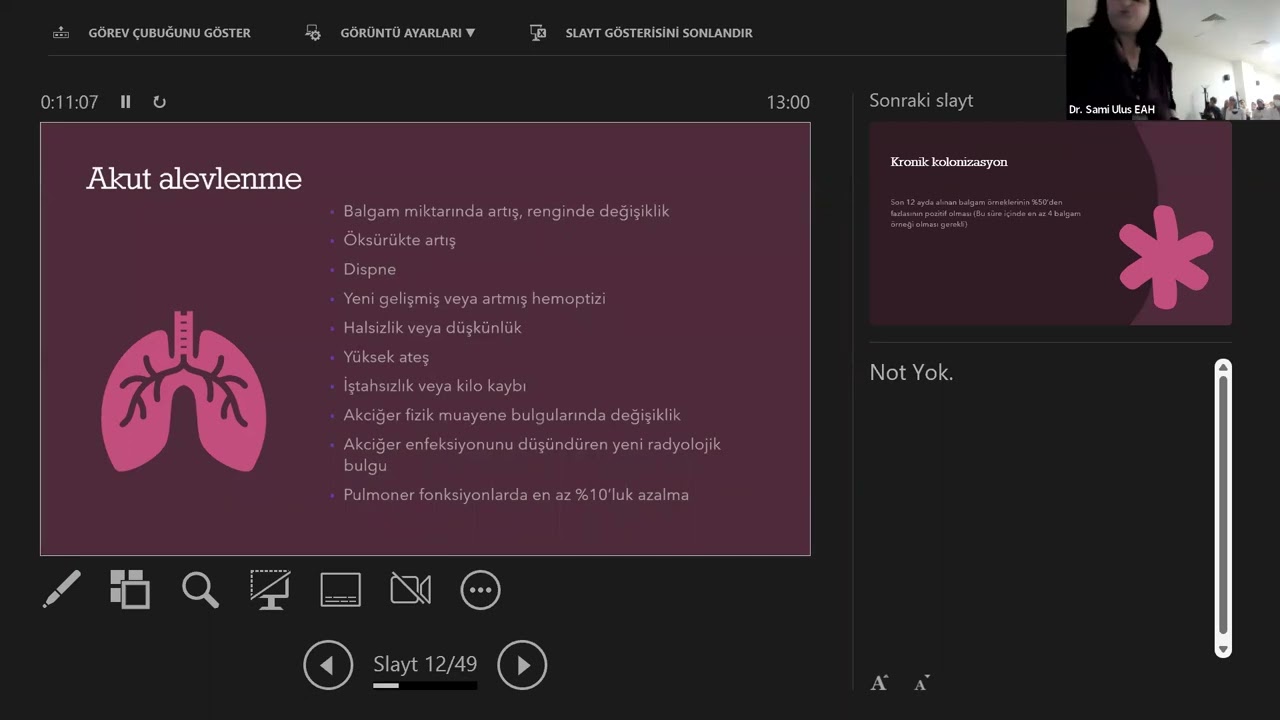Select the Kronik kolonizasyon next slide preview
This screenshot has width=1280, height=720.
coord(1050,223)
